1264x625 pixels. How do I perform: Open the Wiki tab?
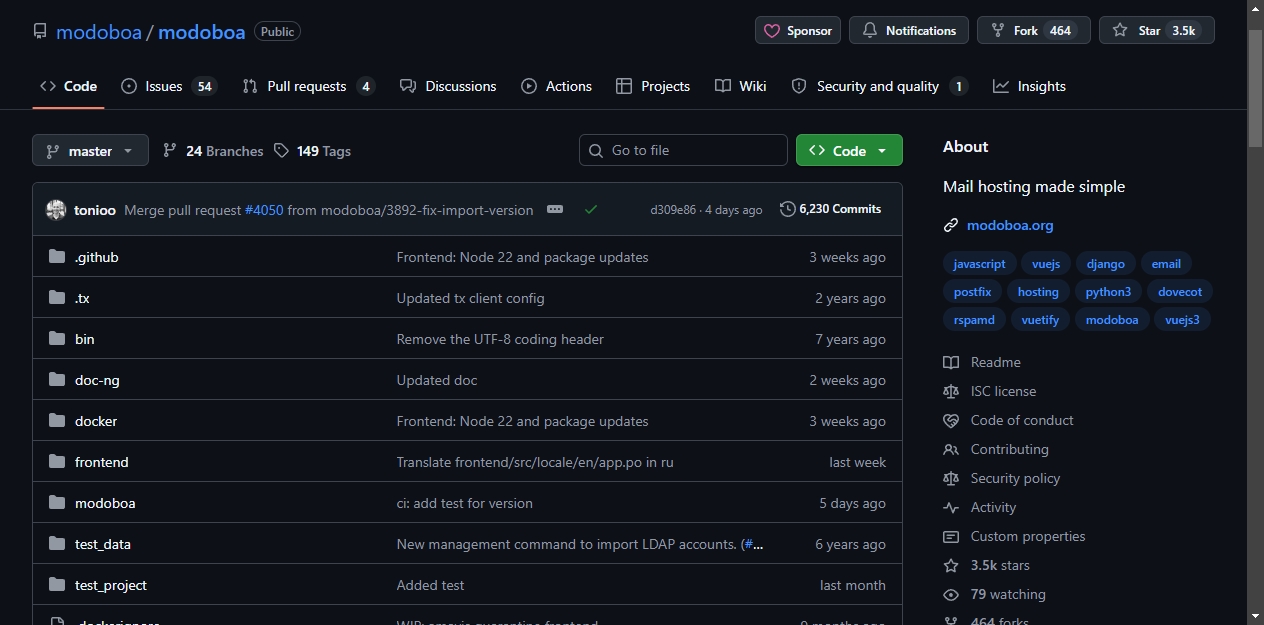(741, 86)
